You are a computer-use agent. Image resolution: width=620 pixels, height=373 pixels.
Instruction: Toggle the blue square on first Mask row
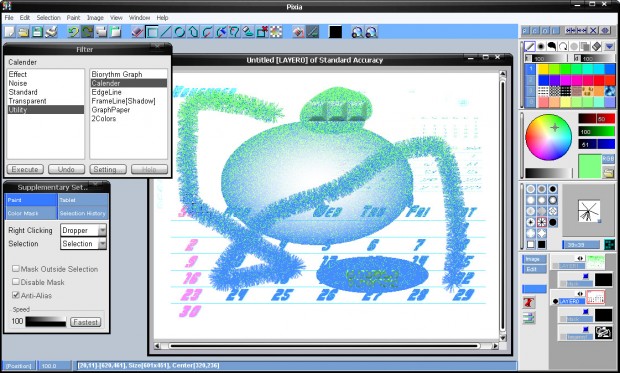coord(586,276)
